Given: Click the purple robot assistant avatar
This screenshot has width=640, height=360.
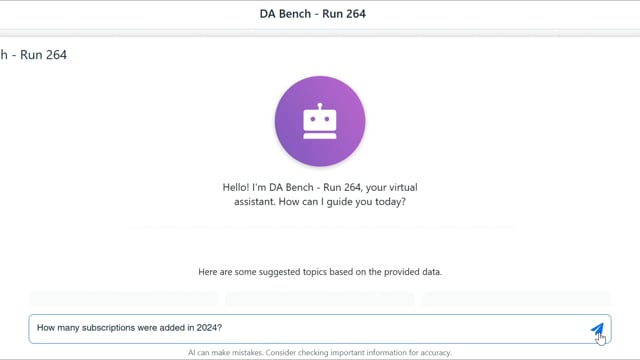Looking at the screenshot, I should (x=320, y=121).
